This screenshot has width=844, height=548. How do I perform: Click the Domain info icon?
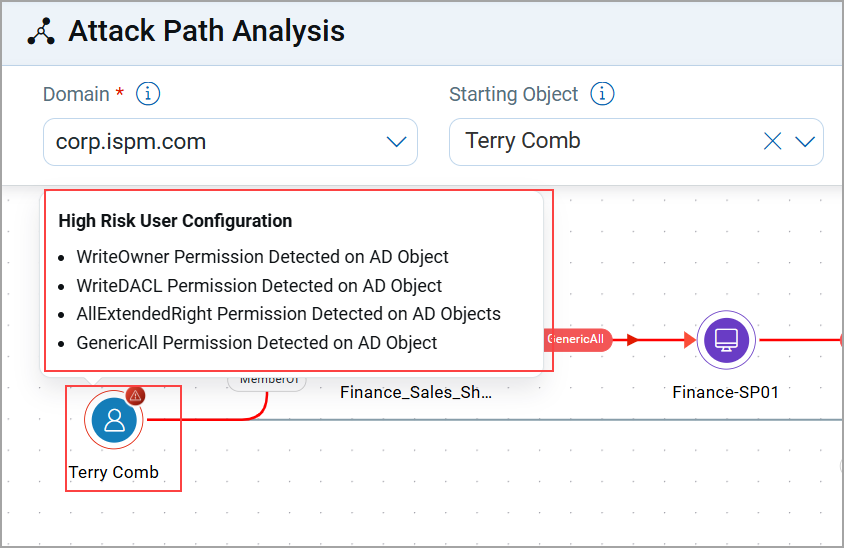coord(148,94)
